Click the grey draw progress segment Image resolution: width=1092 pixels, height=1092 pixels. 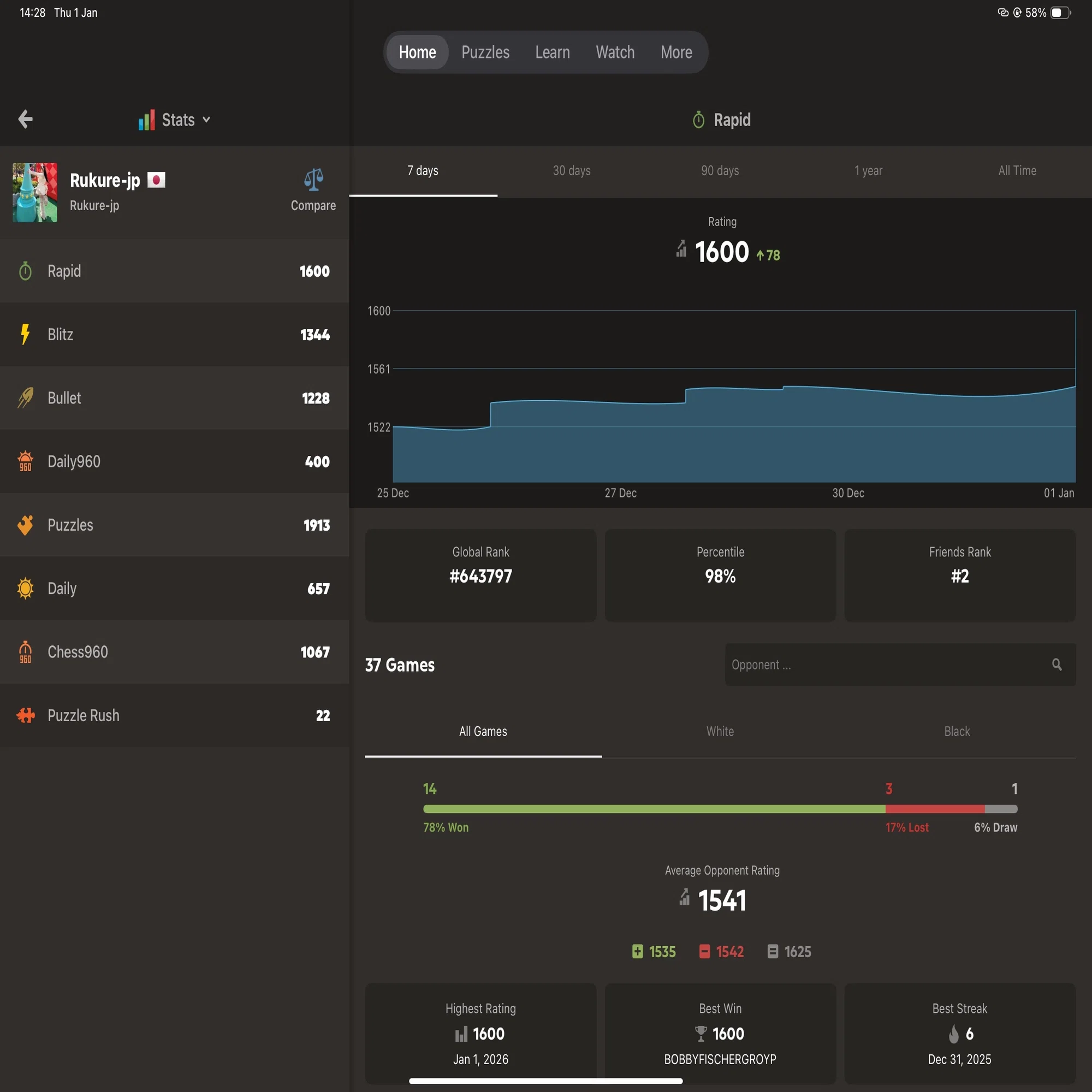pyautogui.click(x=1001, y=809)
